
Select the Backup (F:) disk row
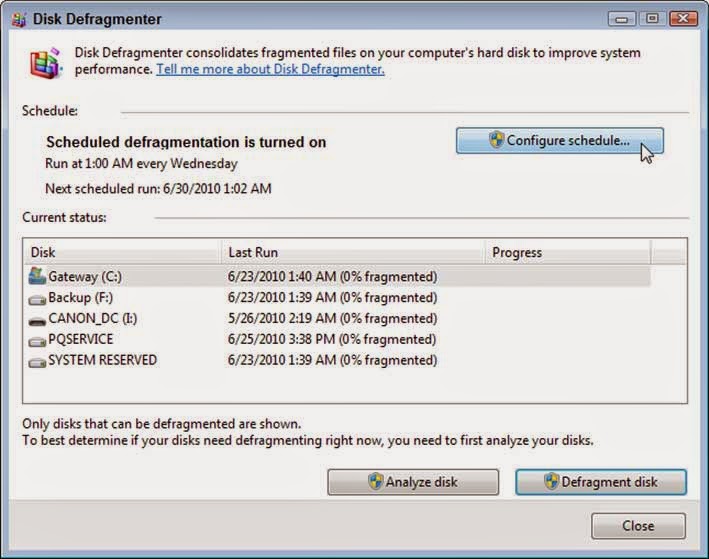pos(337,298)
